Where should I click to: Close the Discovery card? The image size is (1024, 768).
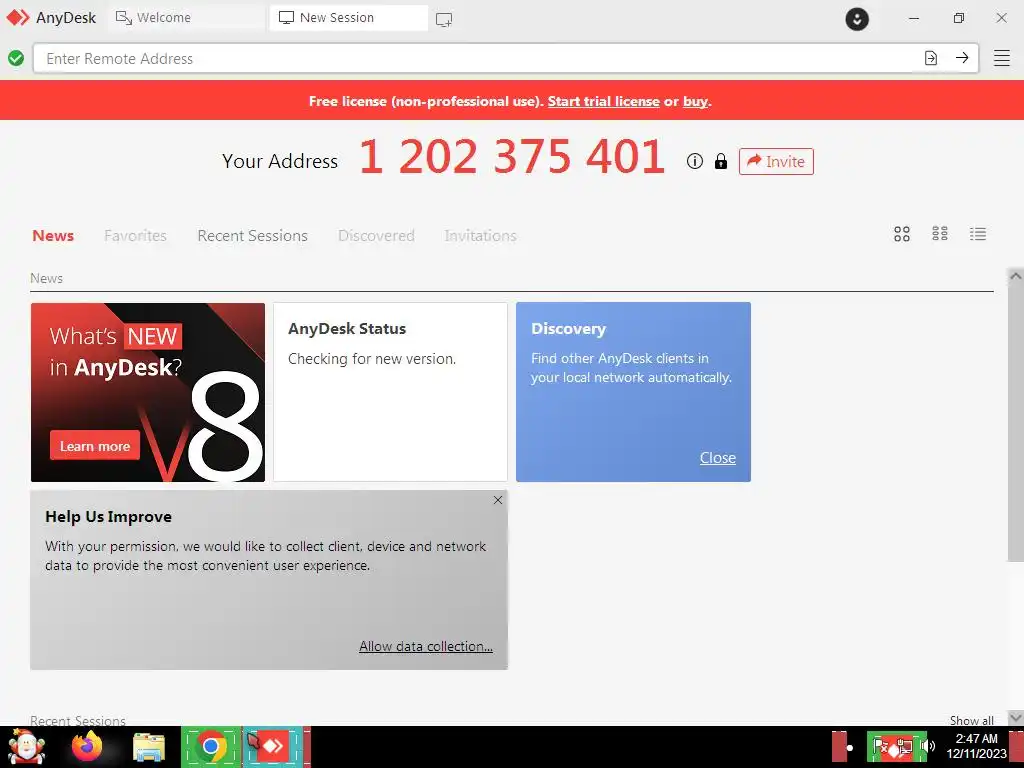pos(718,458)
